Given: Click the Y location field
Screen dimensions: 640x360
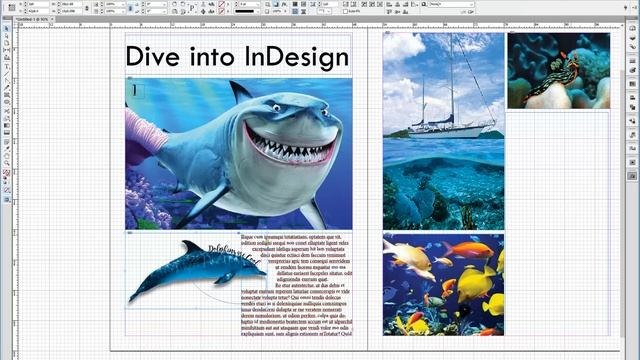Looking at the screenshot, I should click(38, 11).
